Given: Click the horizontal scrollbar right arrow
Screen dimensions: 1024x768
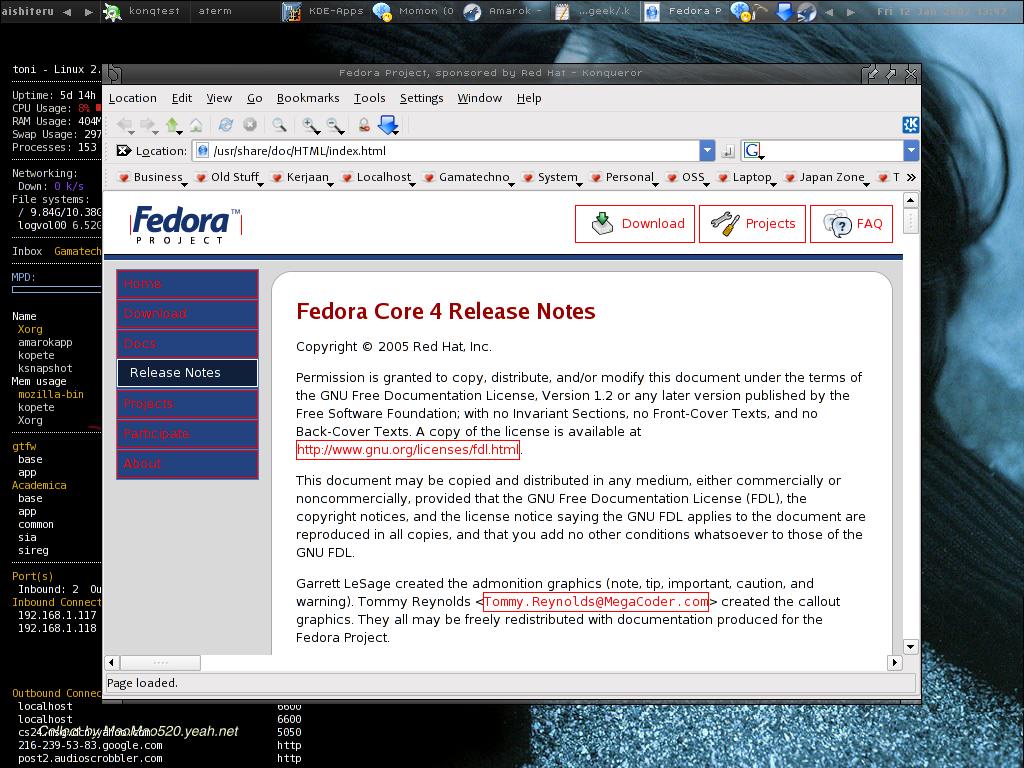Looking at the screenshot, I should [x=895, y=663].
